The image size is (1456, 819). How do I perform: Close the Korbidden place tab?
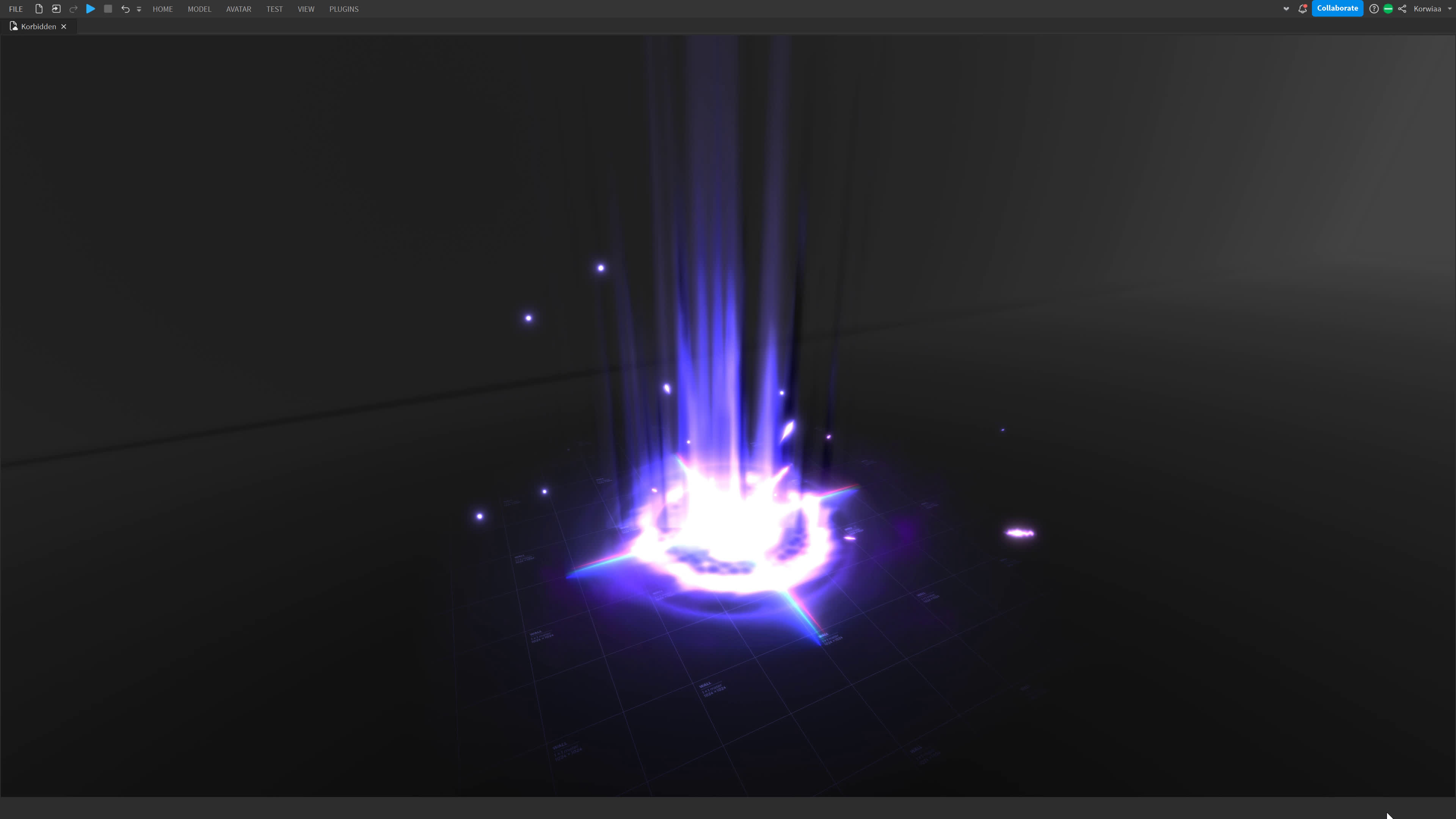point(64,27)
